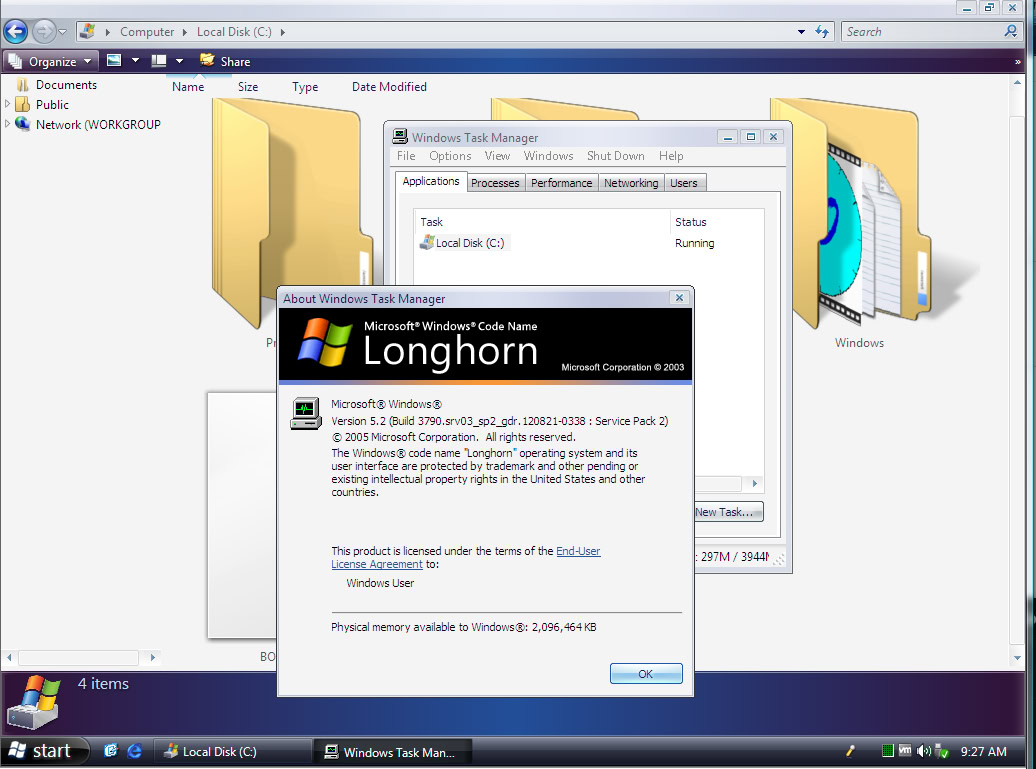Image resolution: width=1036 pixels, height=769 pixels.
Task: Click the search magnifier icon
Action: pyautogui.click(x=1011, y=31)
